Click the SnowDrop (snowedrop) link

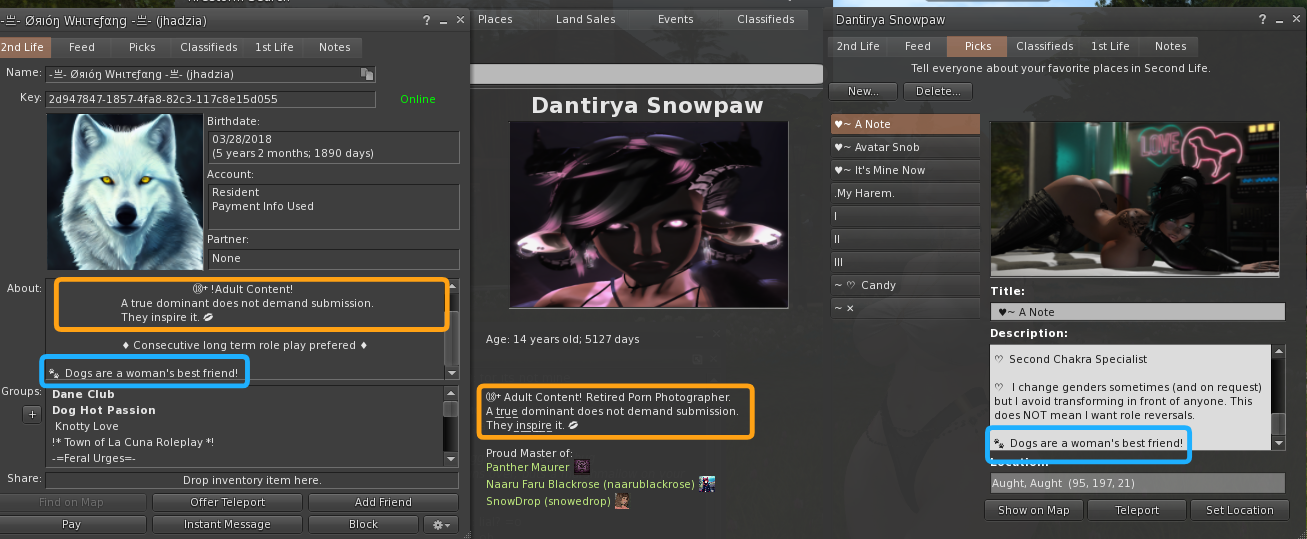click(x=547, y=501)
